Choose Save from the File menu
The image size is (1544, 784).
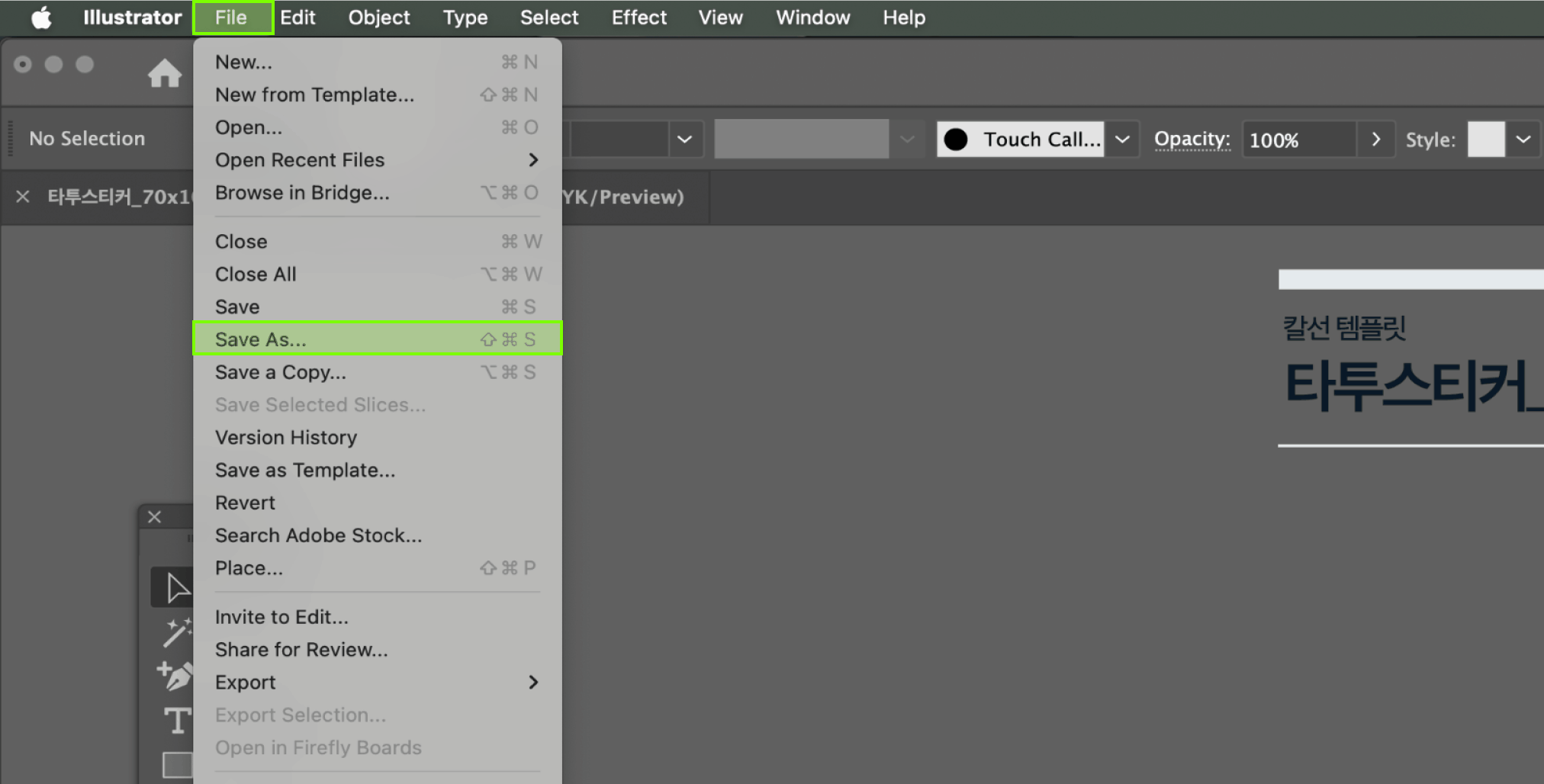[x=378, y=307]
